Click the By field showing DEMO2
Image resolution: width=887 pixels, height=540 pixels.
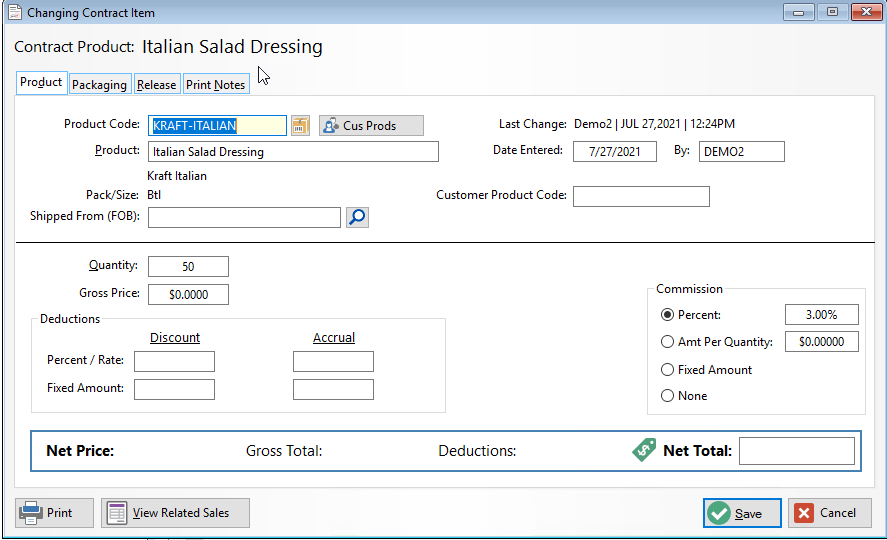click(x=742, y=152)
